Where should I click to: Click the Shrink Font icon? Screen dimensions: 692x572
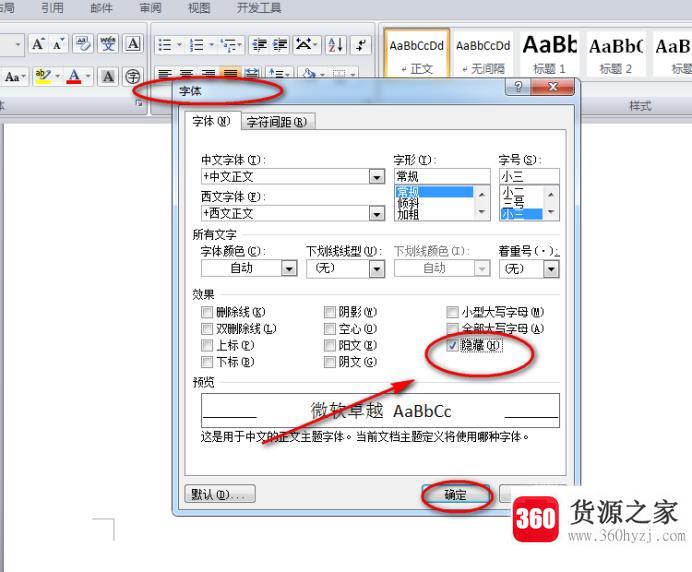(58, 44)
